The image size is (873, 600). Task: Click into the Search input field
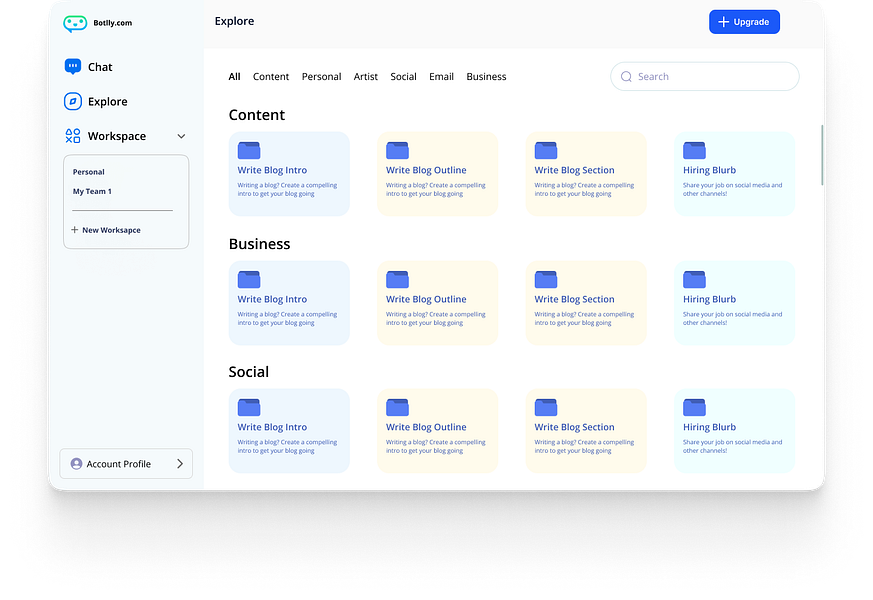[705, 76]
